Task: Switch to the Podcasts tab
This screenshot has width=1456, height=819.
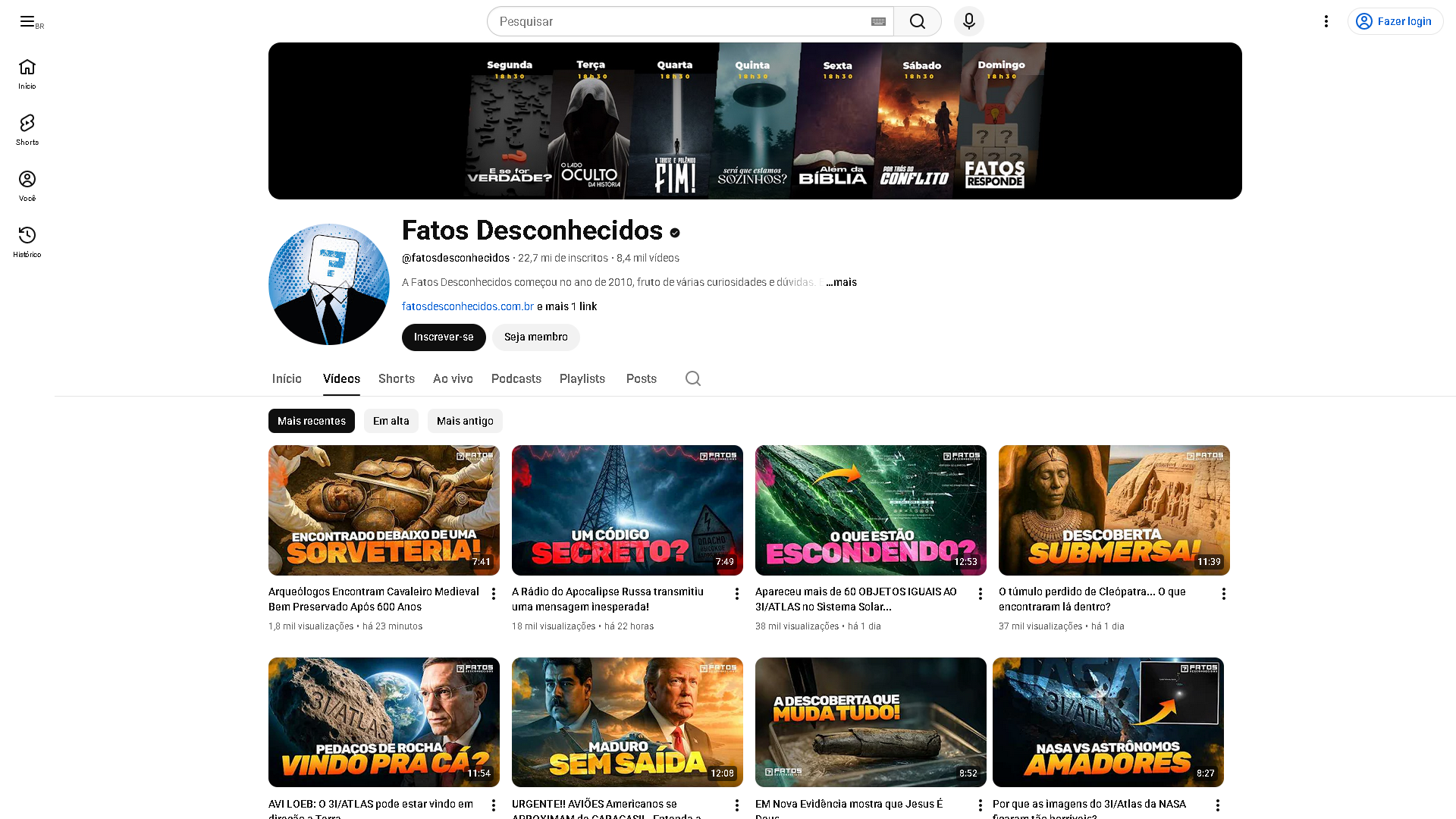Action: point(516,378)
